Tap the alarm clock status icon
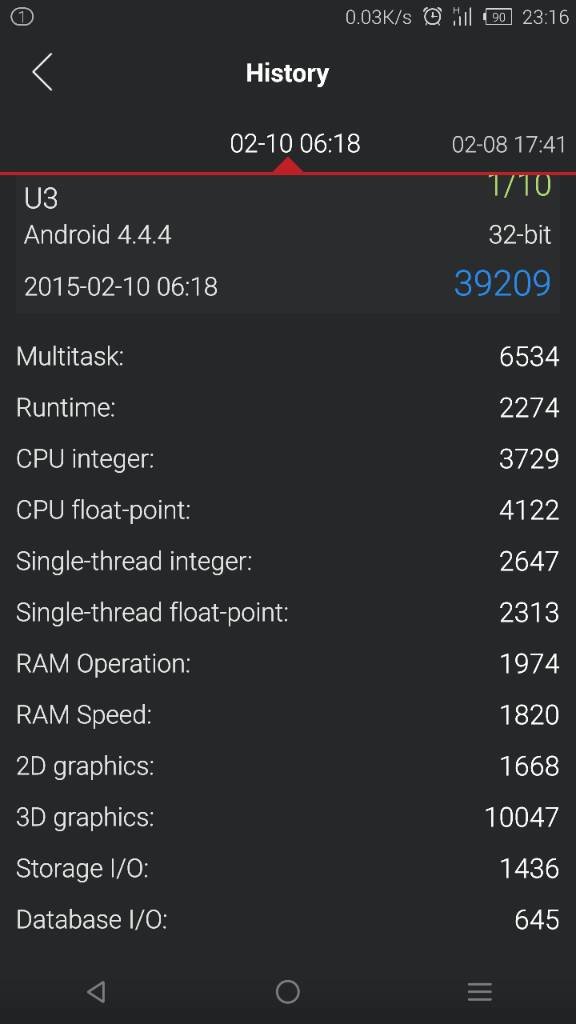The width and height of the screenshot is (576, 1024). tap(432, 16)
